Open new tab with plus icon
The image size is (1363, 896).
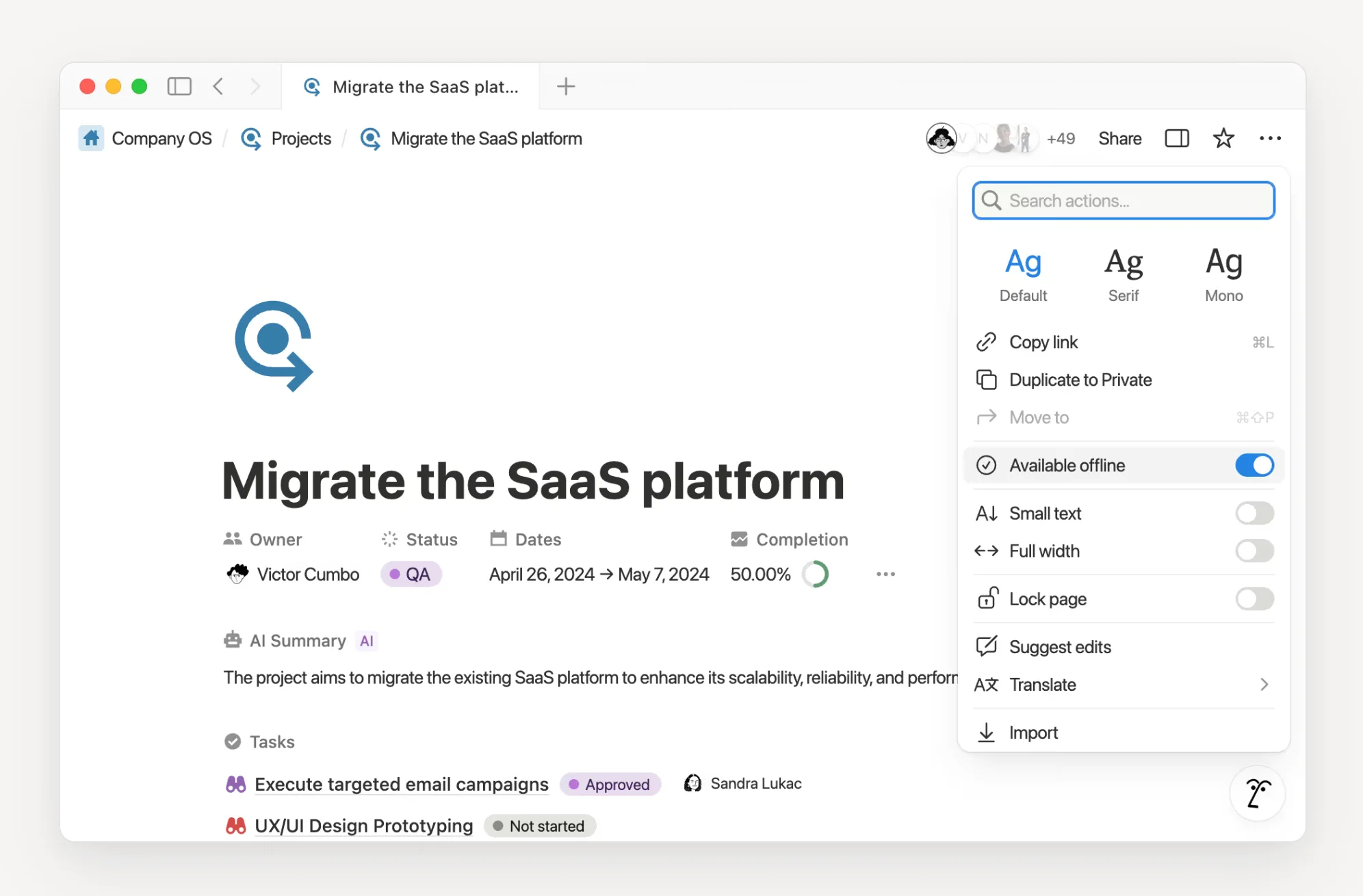566,86
